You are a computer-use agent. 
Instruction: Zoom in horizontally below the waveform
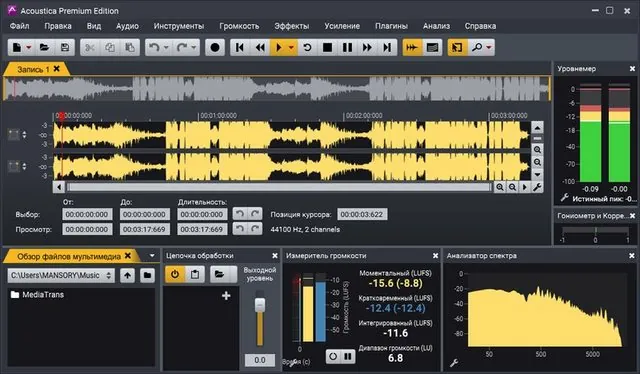[500, 187]
